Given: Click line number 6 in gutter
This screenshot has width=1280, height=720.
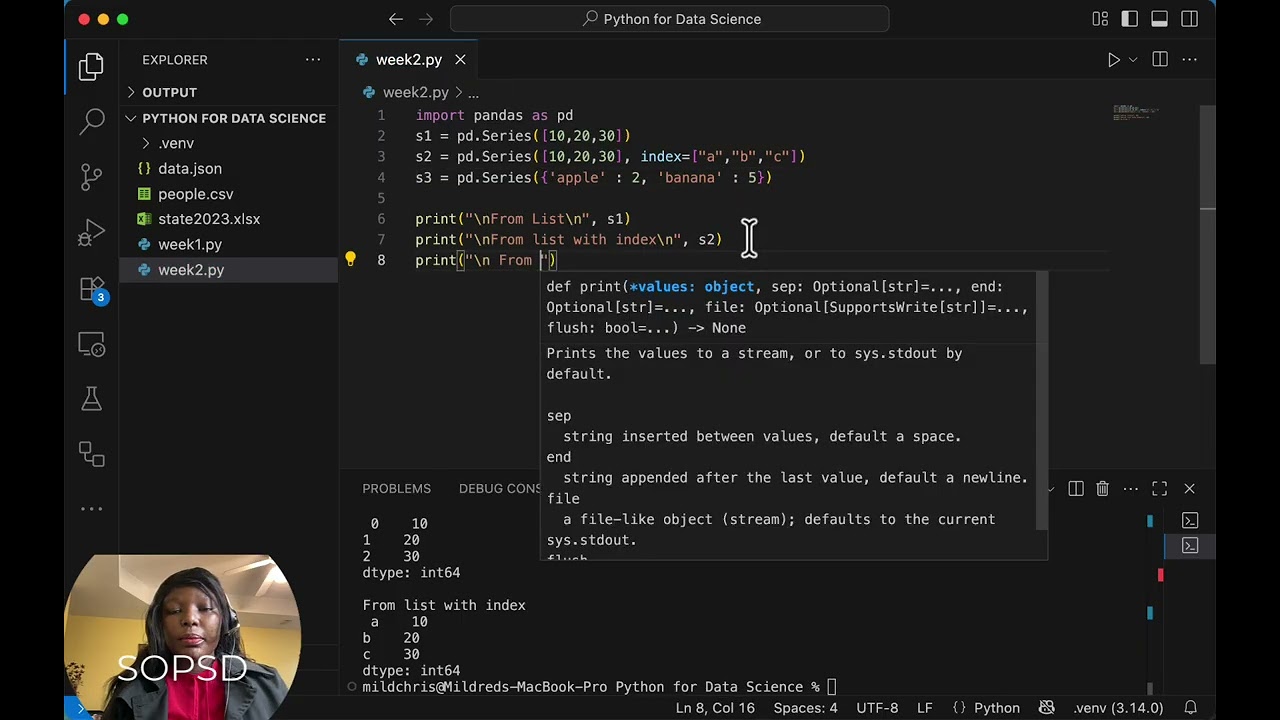Looking at the screenshot, I should (x=381, y=219).
